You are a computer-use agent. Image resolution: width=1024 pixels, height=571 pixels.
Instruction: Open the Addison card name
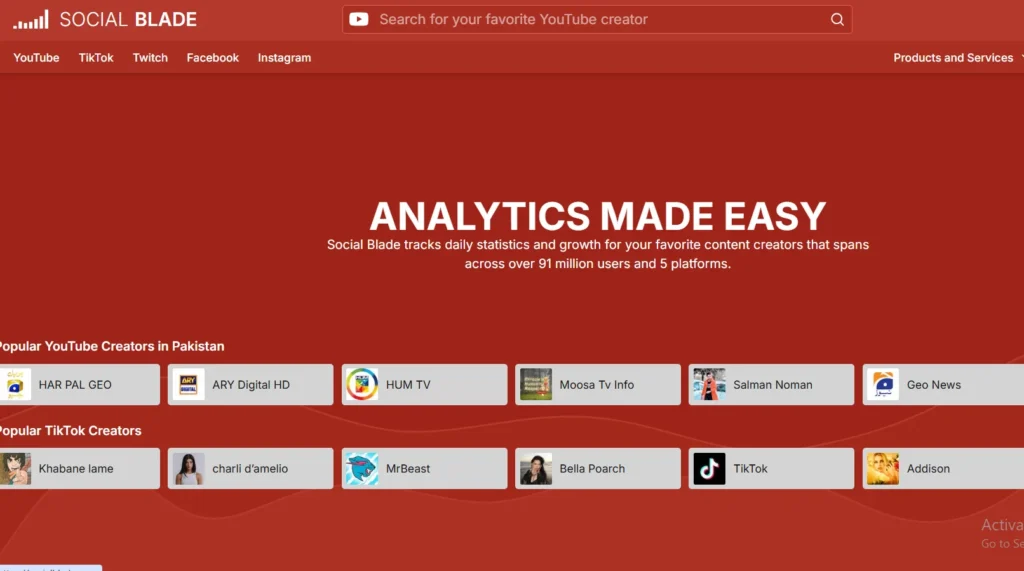[928, 468]
